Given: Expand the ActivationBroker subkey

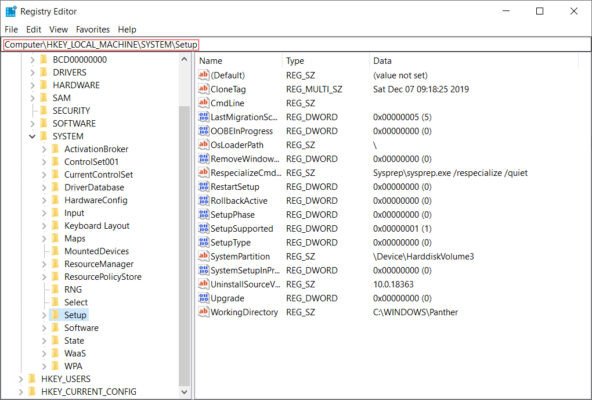Looking at the screenshot, I should tap(44, 149).
